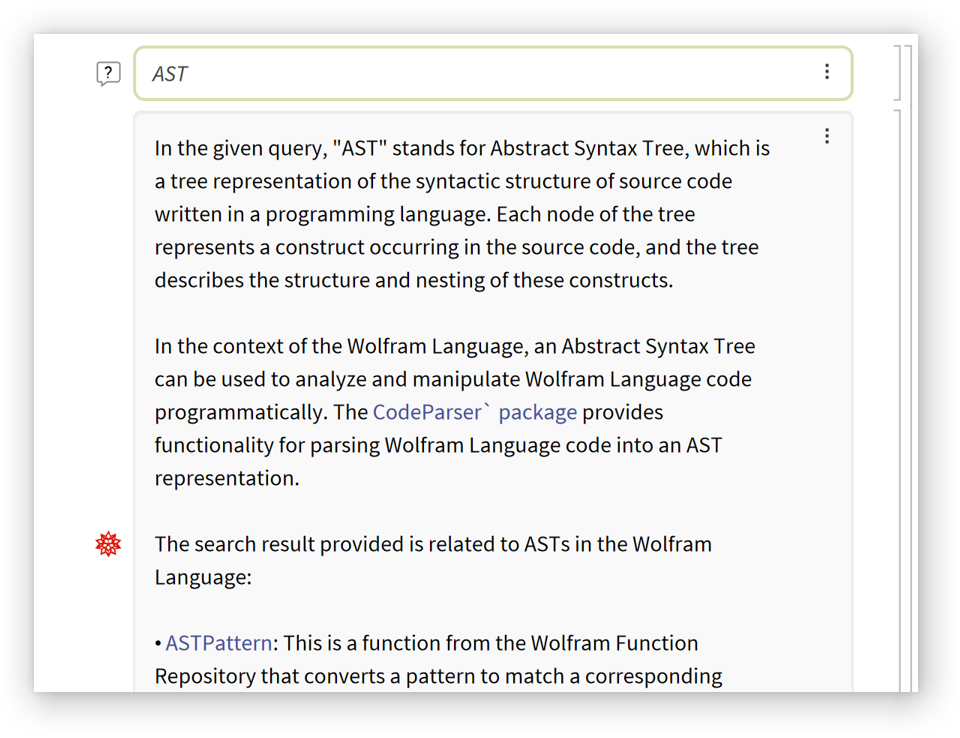
Task: Open the ASTPattern function repository link
Action: [218, 643]
